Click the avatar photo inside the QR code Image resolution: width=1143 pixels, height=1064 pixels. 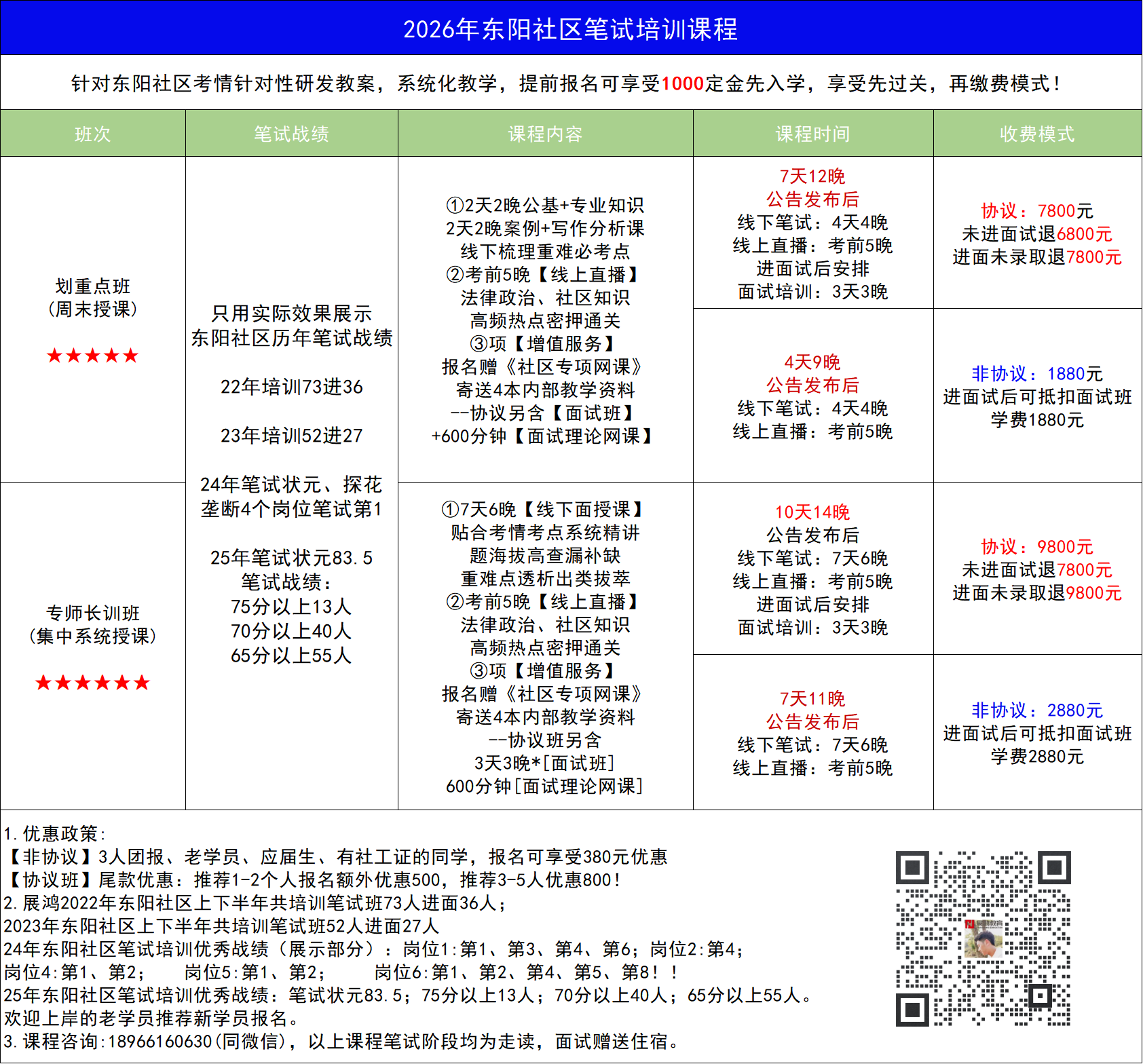[983, 938]
